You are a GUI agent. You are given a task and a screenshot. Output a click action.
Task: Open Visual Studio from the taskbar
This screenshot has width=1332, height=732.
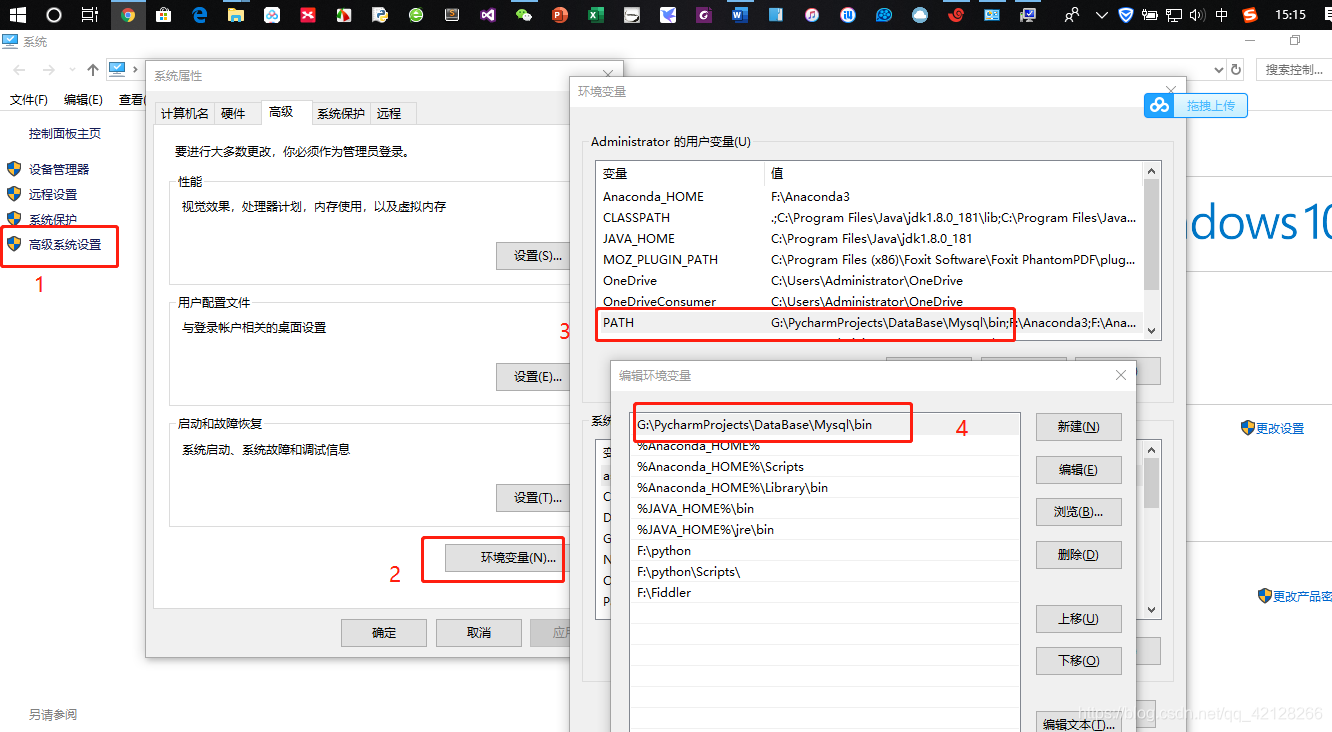tap(486, 15)
